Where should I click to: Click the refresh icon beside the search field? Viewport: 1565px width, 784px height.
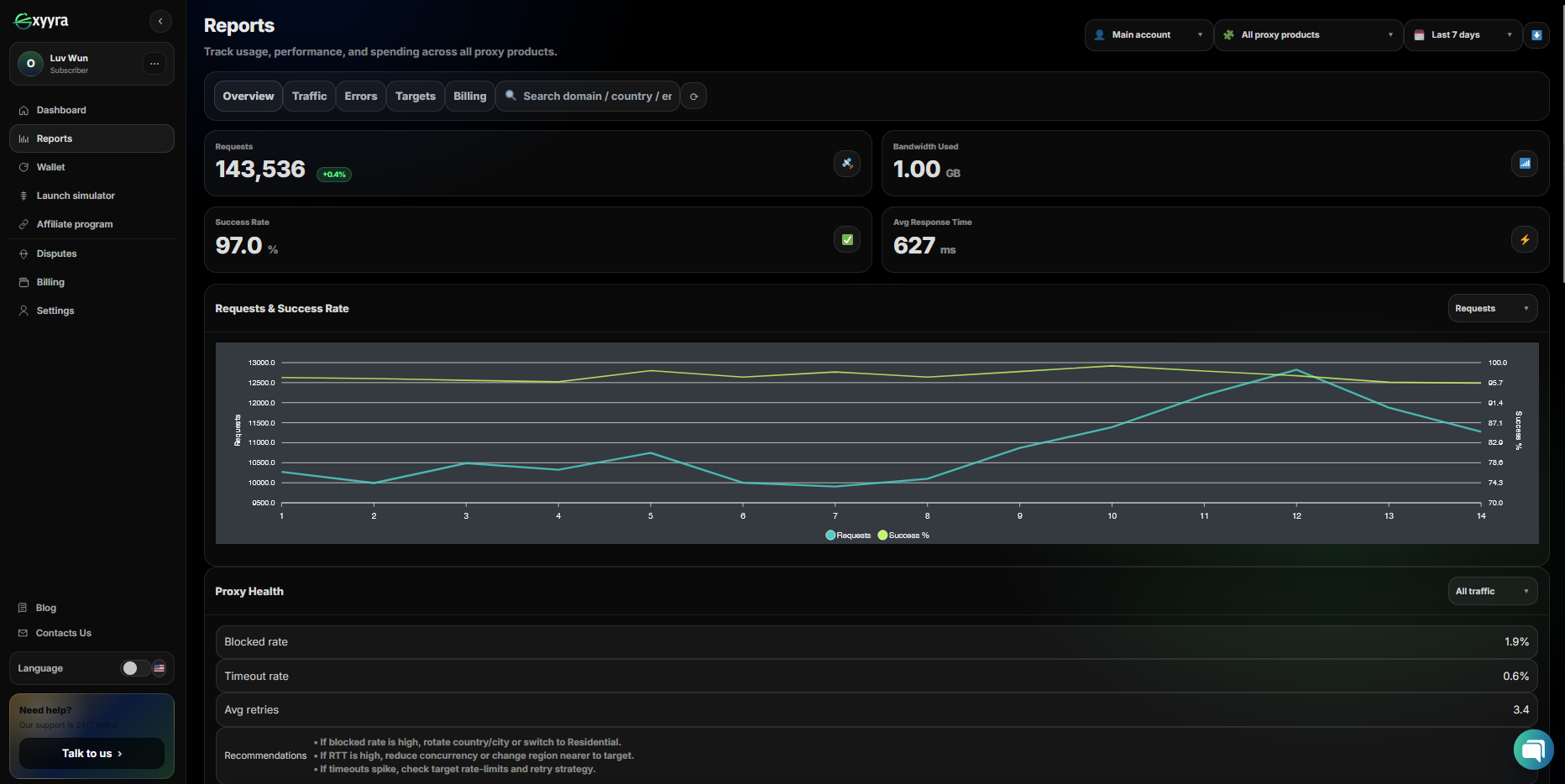click(694, 97)
